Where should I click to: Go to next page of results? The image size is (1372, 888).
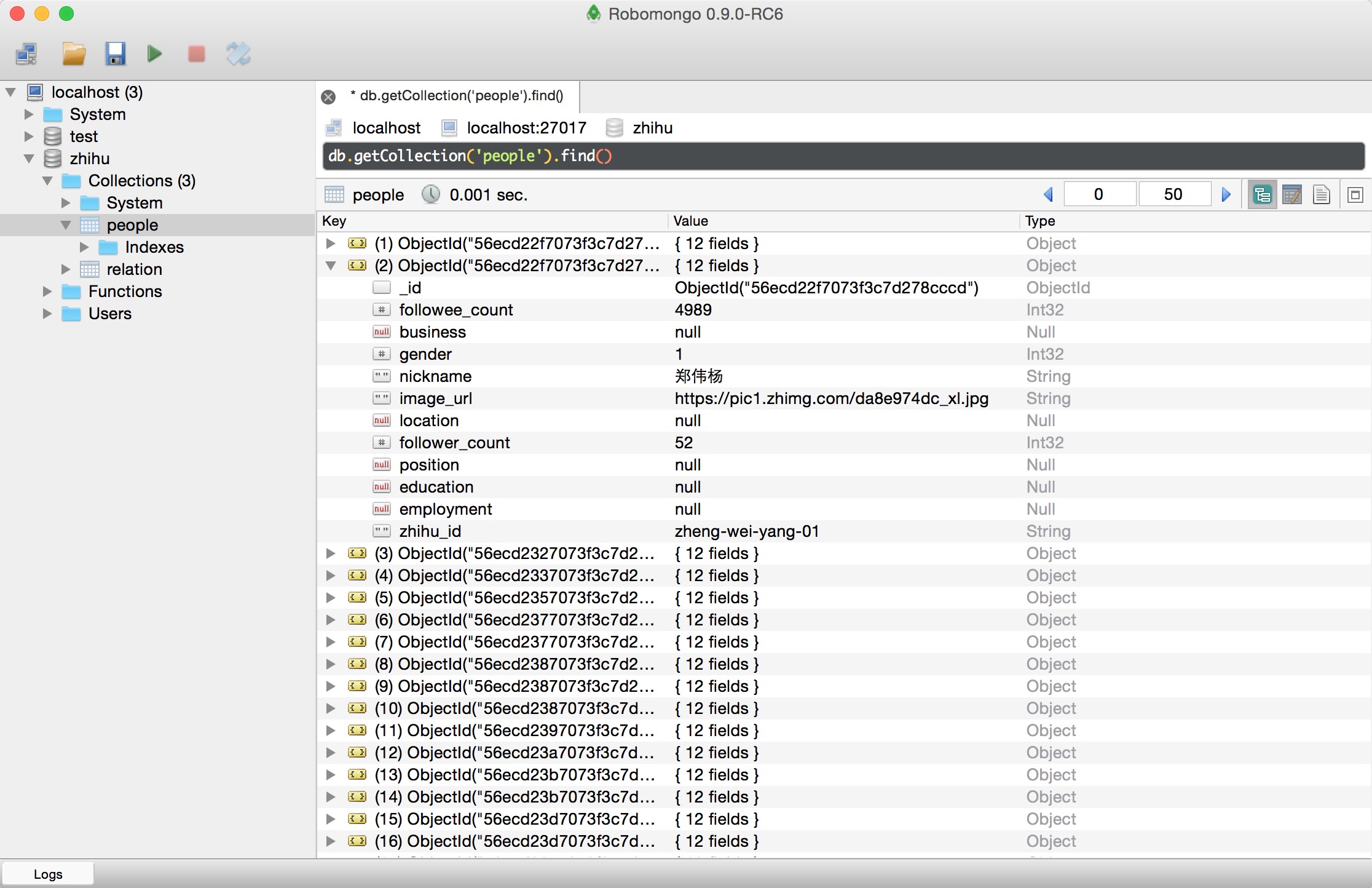pyautogui.click(x=1226, y=195)
